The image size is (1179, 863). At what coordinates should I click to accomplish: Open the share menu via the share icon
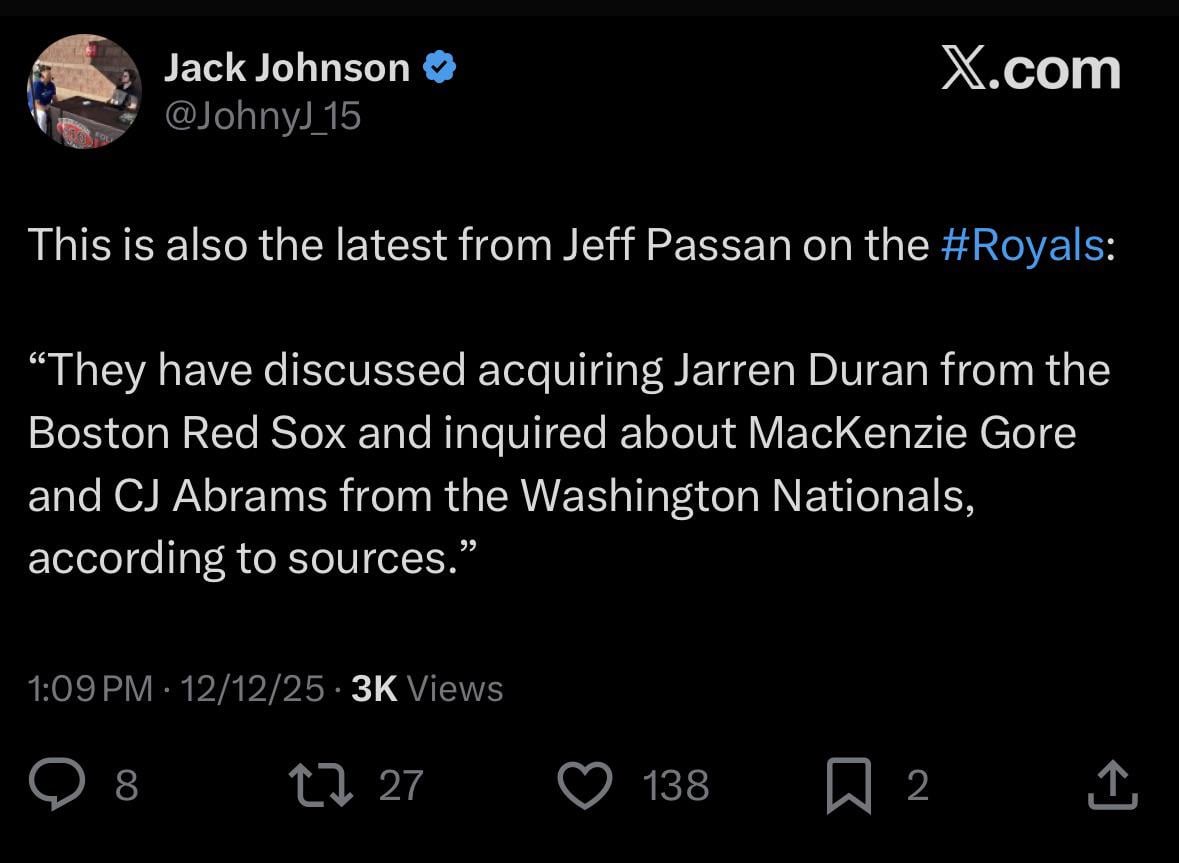[1113, 786]
